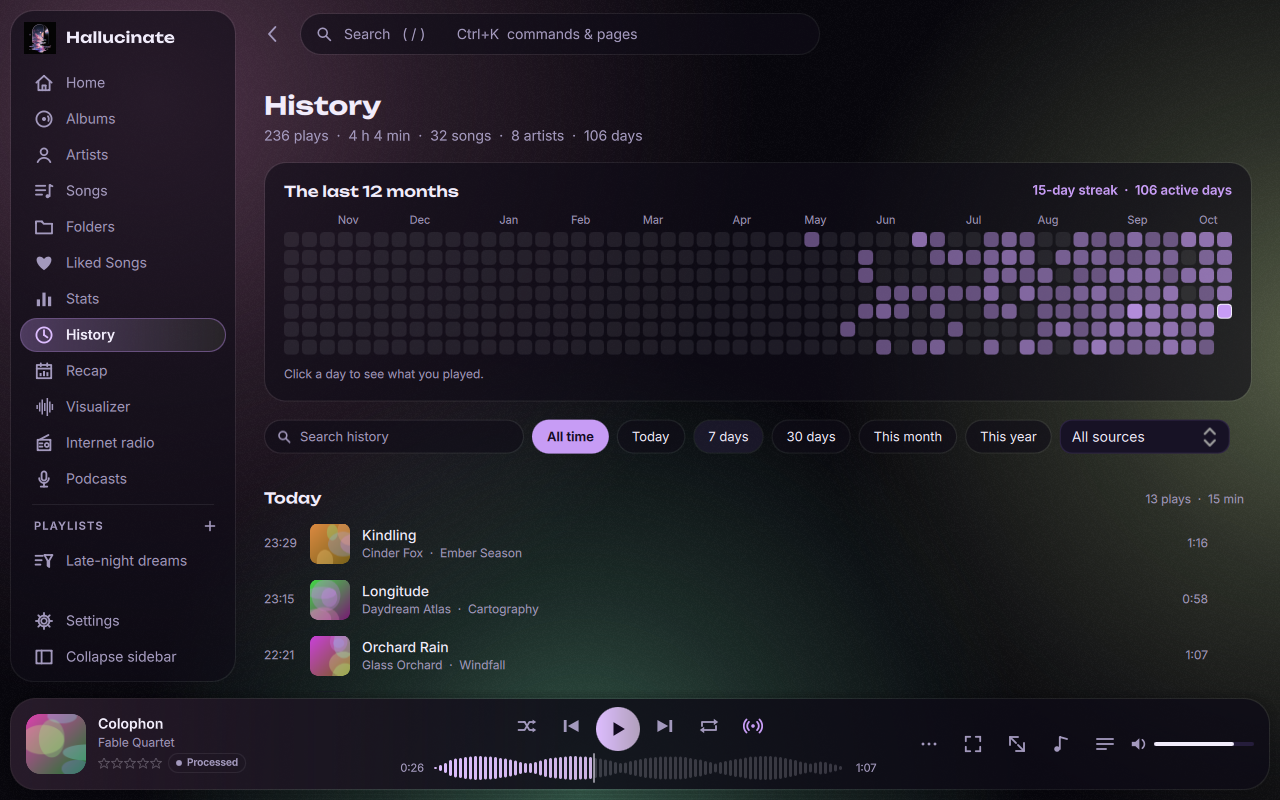Toggle repeat mode
Viewport: 1280px width, 800px height.
pos(709,726)
